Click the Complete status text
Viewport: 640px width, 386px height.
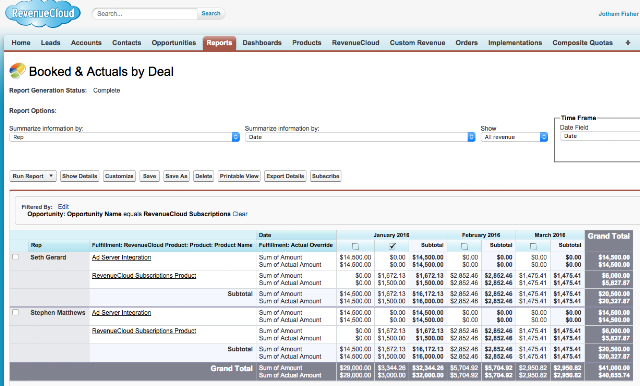107,91
